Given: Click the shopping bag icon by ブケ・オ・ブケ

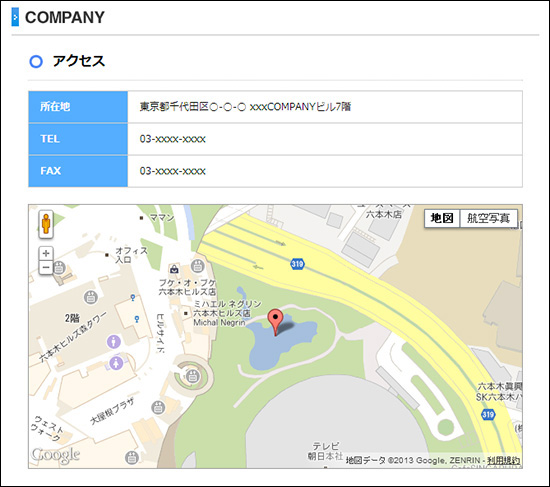Looking at the screenshot, I should [x=174, y=269].
